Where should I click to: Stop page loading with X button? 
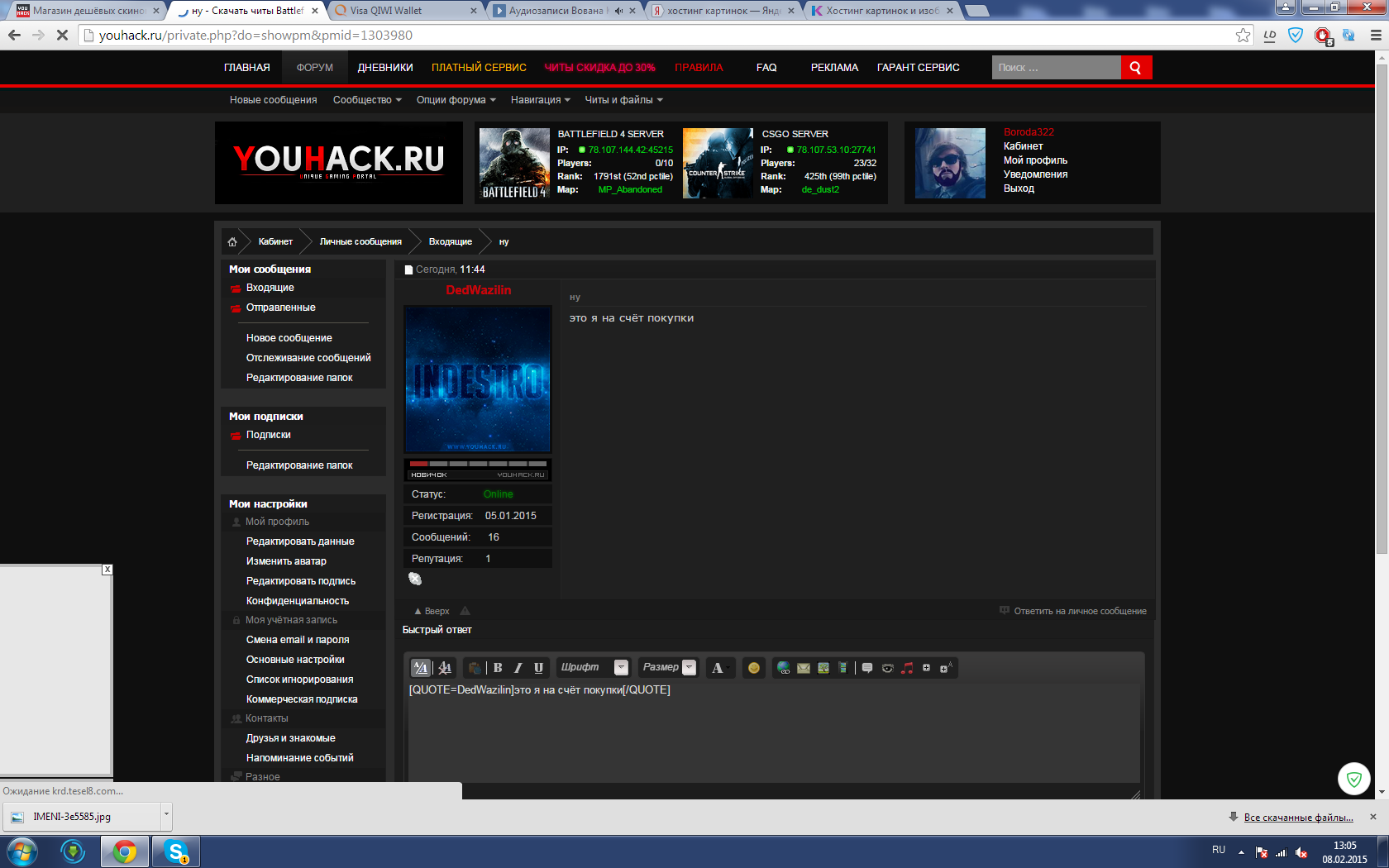pyautogui.click(x=62, y=36)
